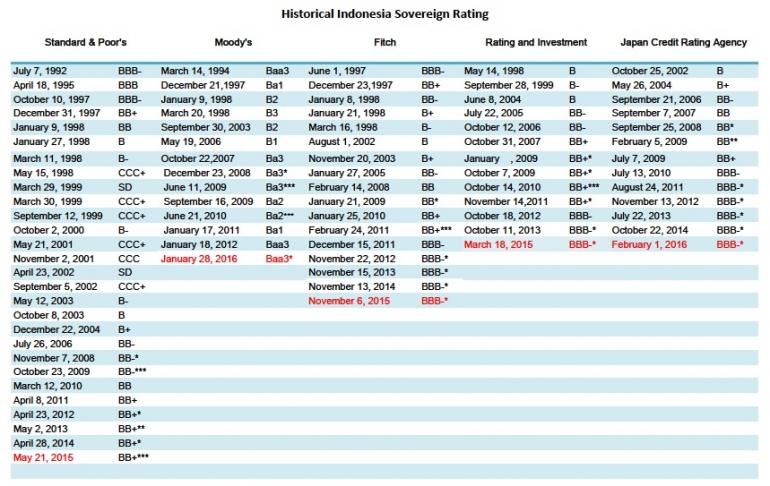Click the date 'January 27, 1998'
Screen dimensions: 770x486
pyautogui.click(x=52, y=141)
